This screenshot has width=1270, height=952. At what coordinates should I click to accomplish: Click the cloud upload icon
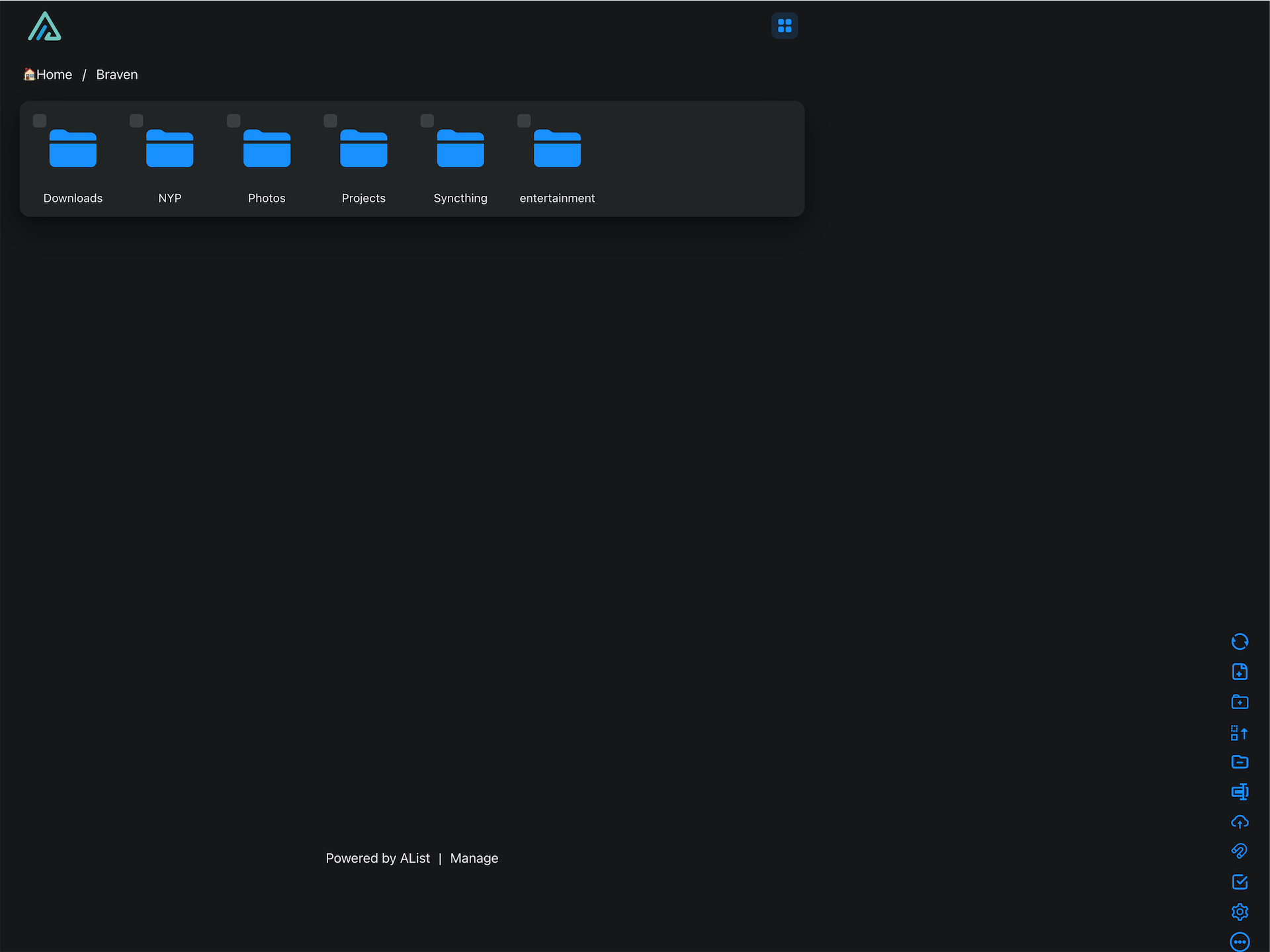point(1240,822)
